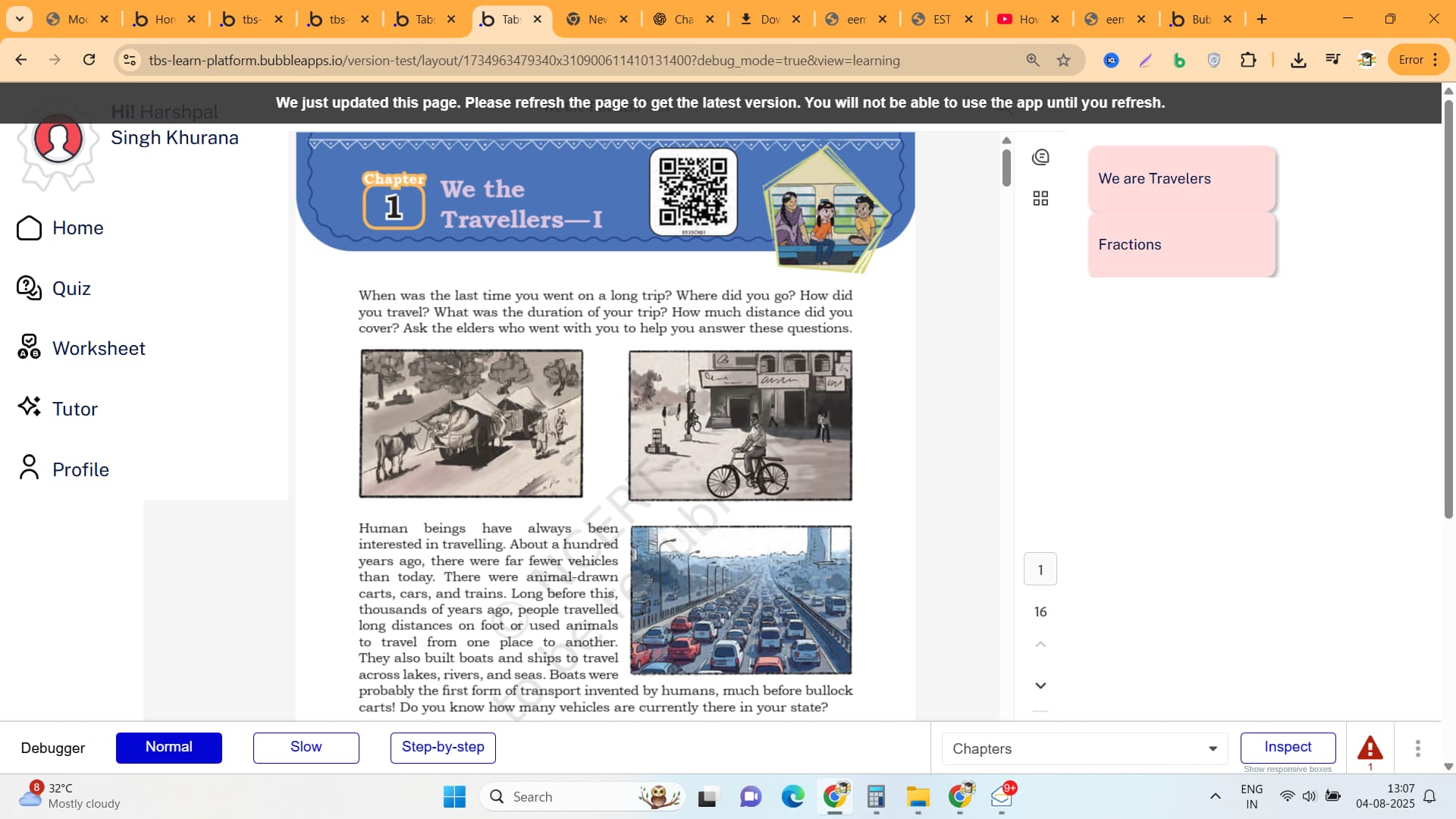Click the Inspect button
Image resolution: width=1456 pixels, height=819 pixels.
click(x=1288, y=748)
